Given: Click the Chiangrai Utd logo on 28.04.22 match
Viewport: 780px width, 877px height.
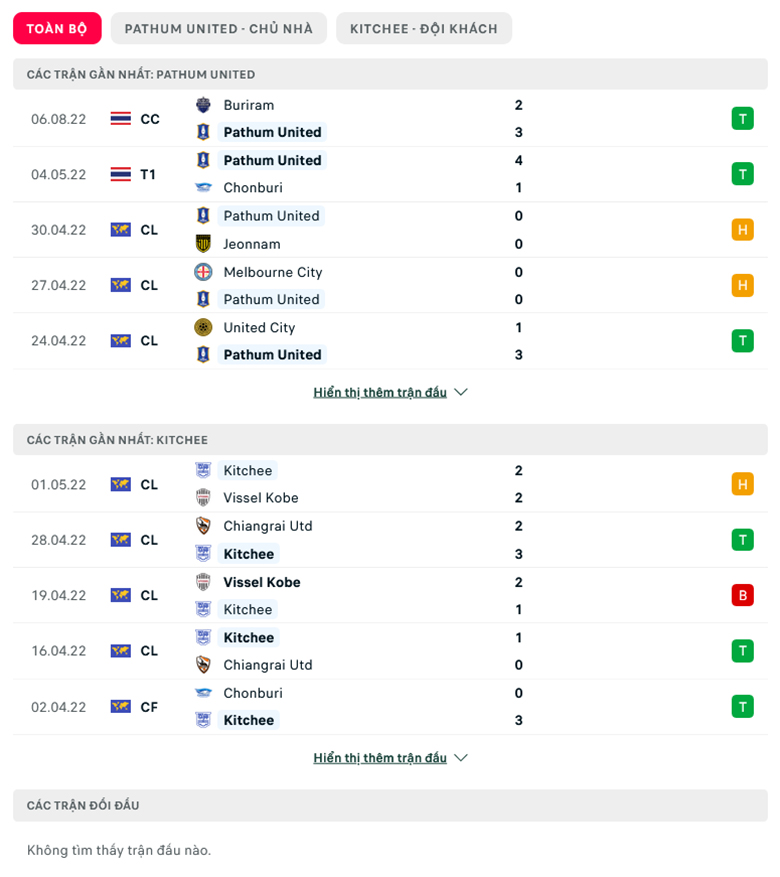Looking at the screenshot, I should 203,526.
